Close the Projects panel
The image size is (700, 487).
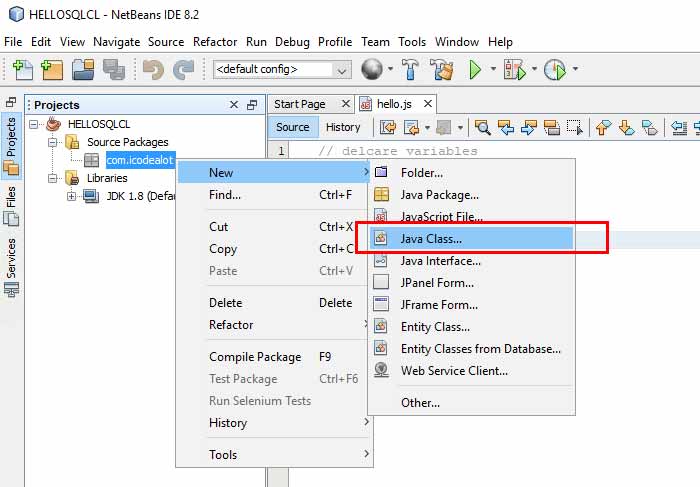pos(234,105)
